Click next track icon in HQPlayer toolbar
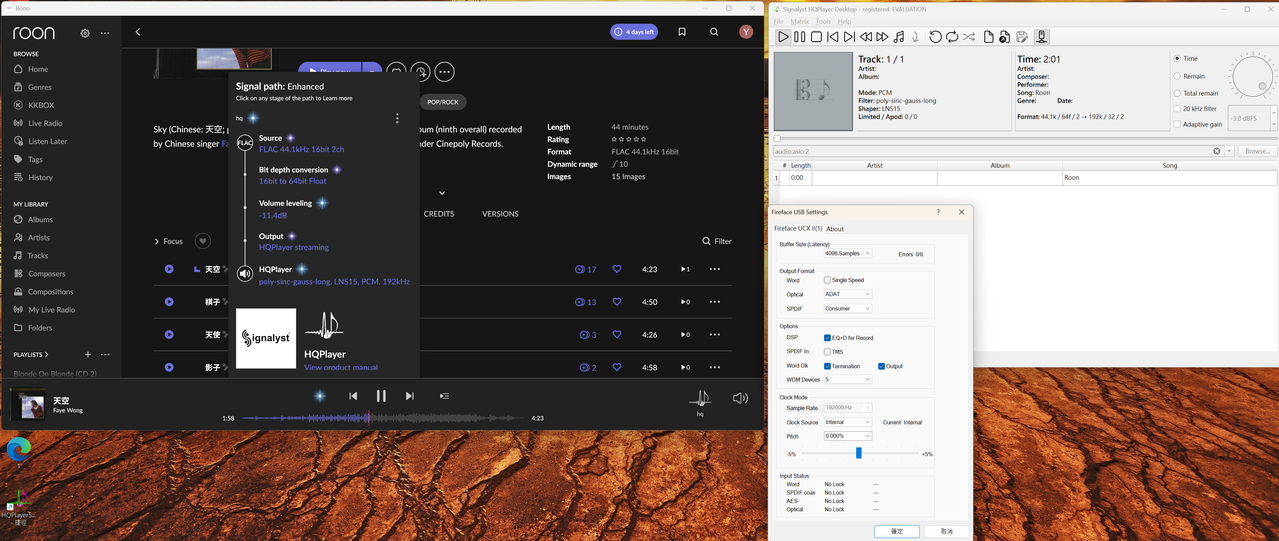The image size is (1279, 541). click(x=849, y=37)
